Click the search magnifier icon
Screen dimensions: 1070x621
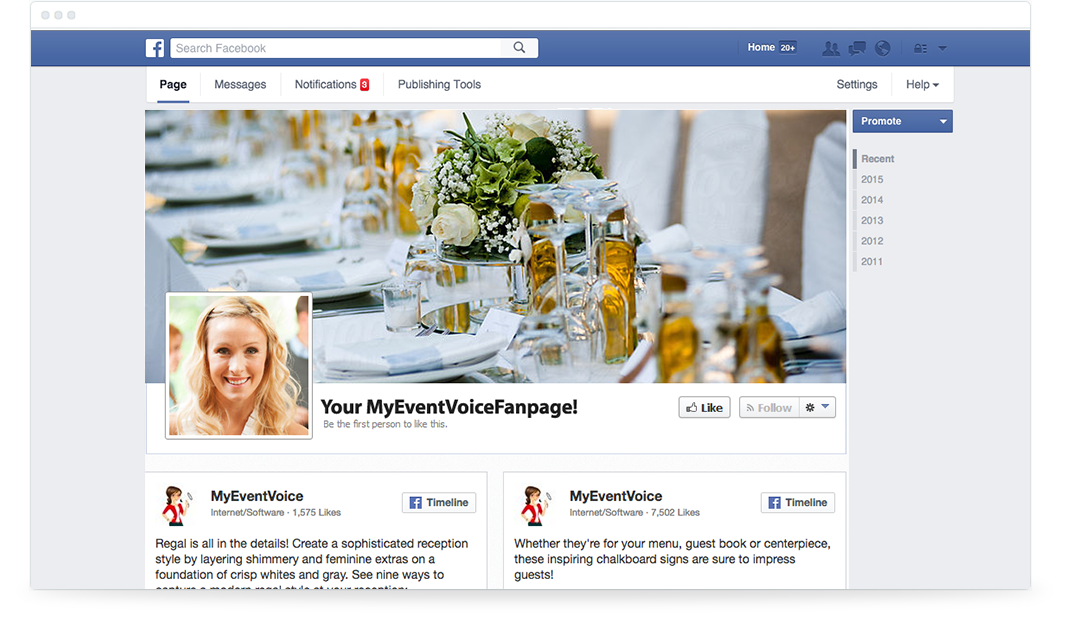click(x=519, y=48)
